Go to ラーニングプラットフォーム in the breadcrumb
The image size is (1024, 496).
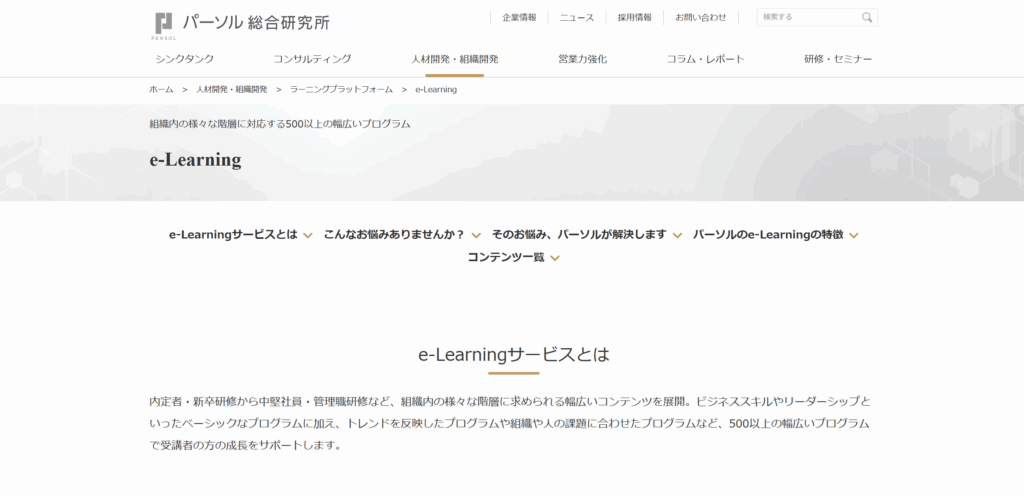tap(342, 89)
